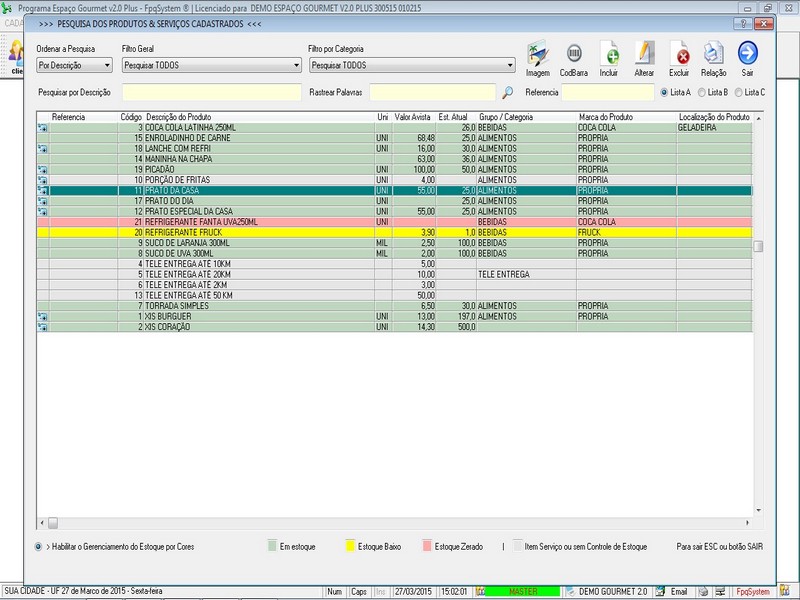800x600 pixels.
Task: Click the green Em estoque color swatch
Action: [272, 546]
